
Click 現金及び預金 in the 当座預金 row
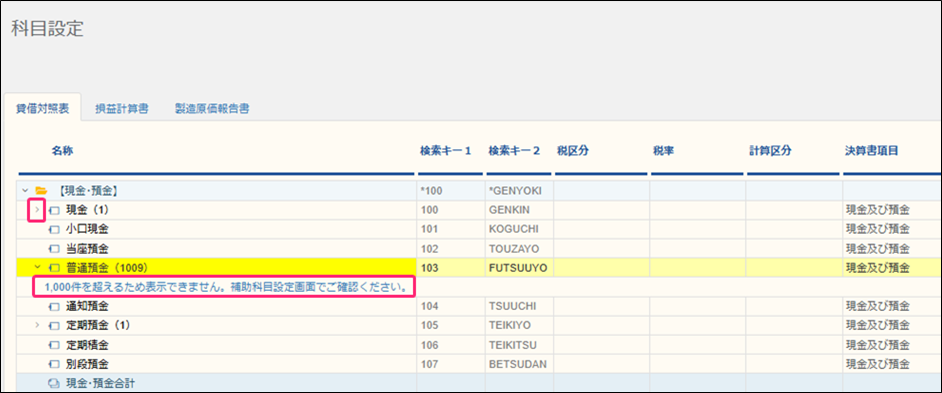point(877,248)
